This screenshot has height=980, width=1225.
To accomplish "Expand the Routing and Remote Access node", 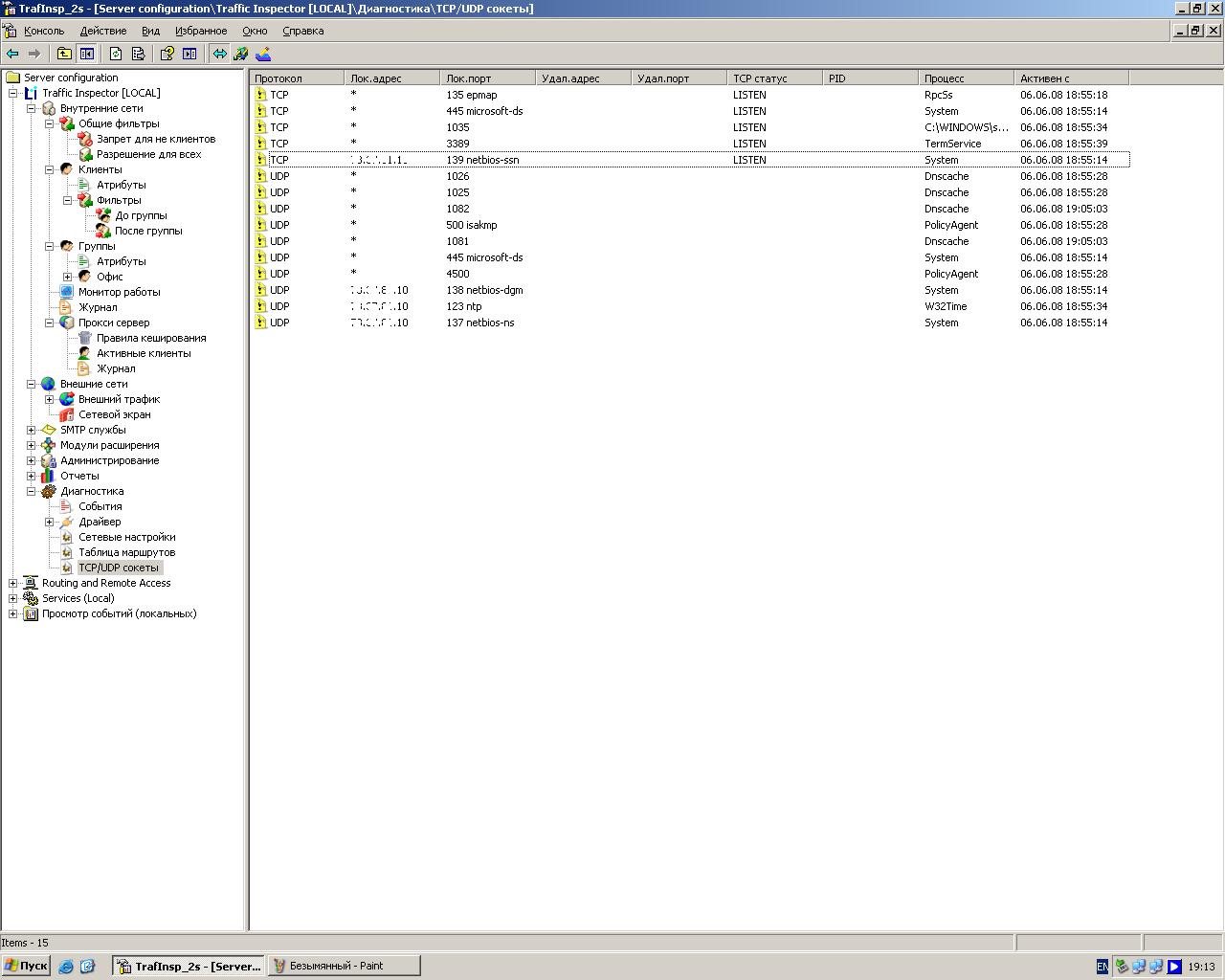I will pos(13,583).
